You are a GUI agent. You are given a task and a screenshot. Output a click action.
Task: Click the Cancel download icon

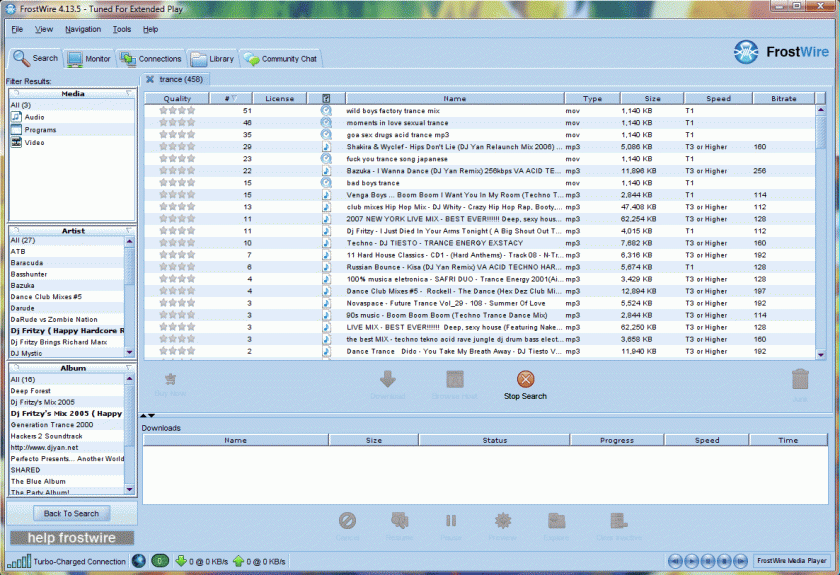[347, 520]
